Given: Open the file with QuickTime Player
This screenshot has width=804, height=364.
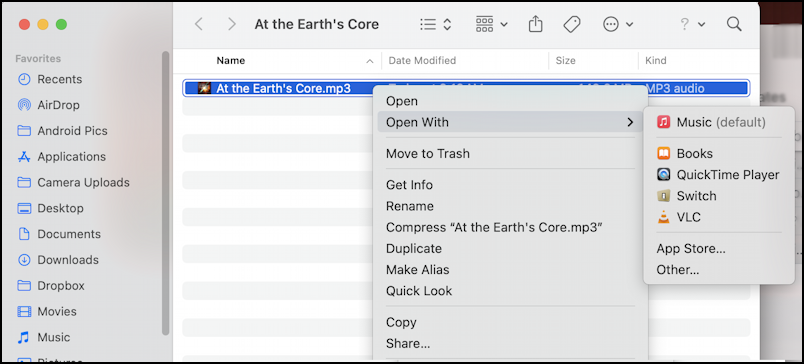Looking at the screenshot, I should pos(718,175).
